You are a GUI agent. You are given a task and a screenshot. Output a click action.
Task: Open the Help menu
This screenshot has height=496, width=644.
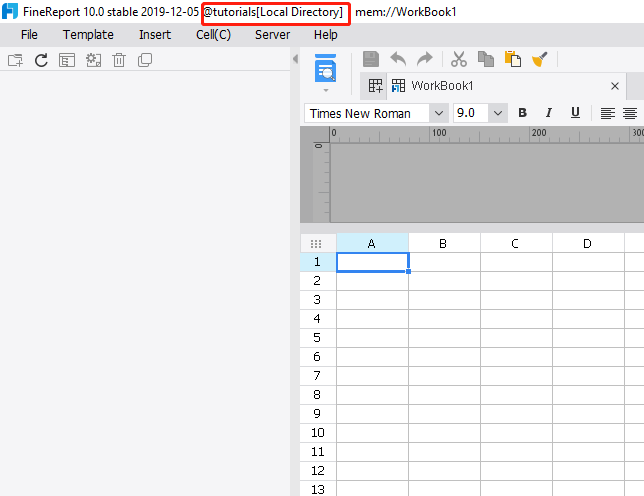pyautogui.click(x=326, y=35)
